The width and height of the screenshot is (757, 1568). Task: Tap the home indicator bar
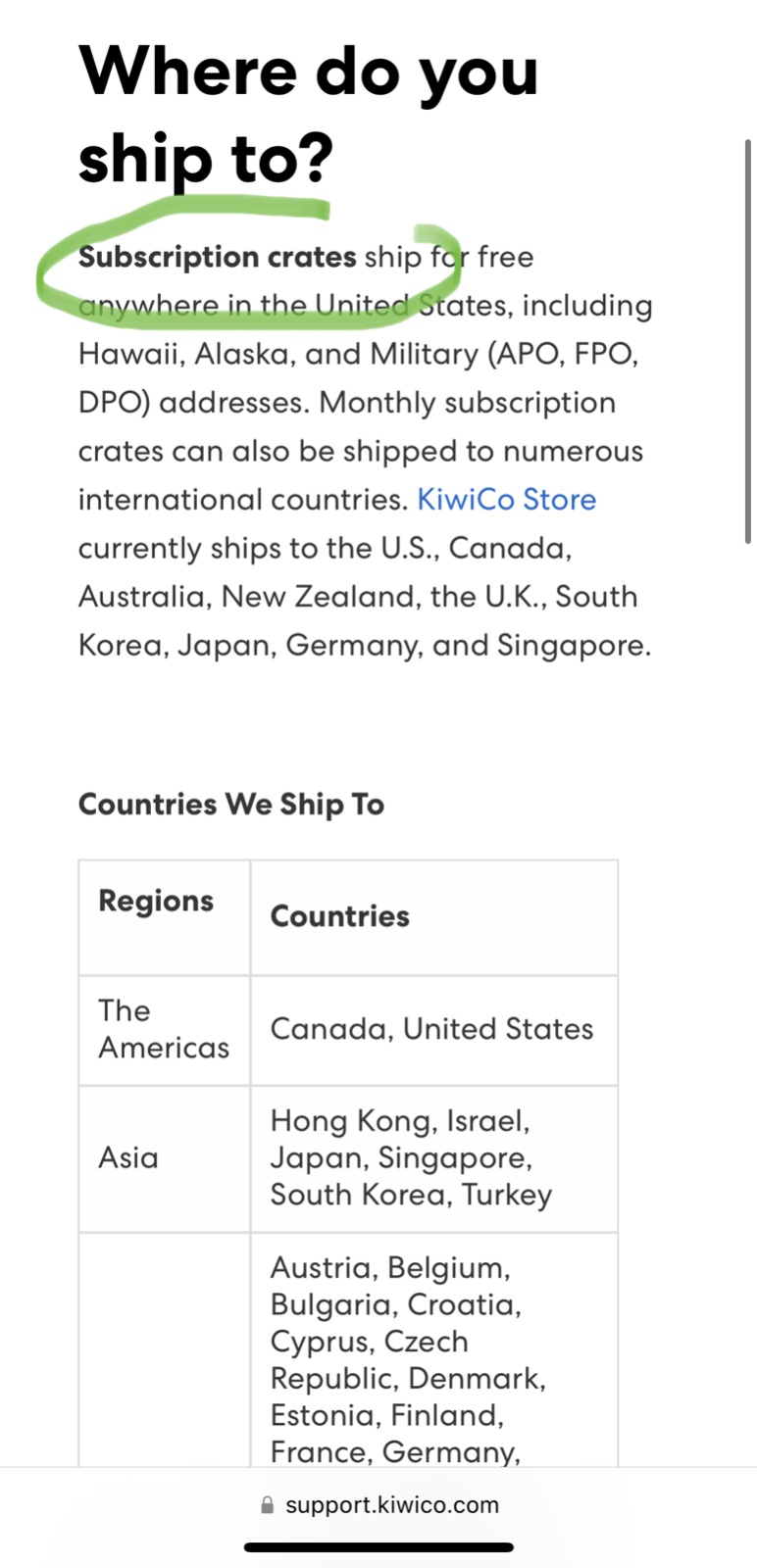[378, 1547]
